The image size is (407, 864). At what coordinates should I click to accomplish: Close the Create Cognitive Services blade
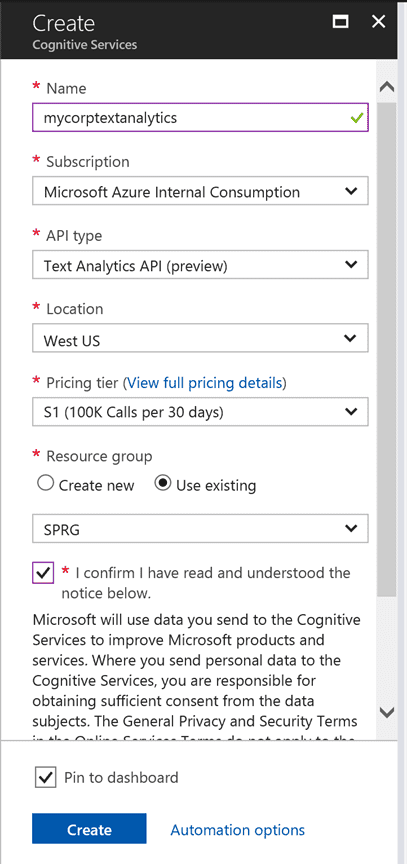click(379, 21)
